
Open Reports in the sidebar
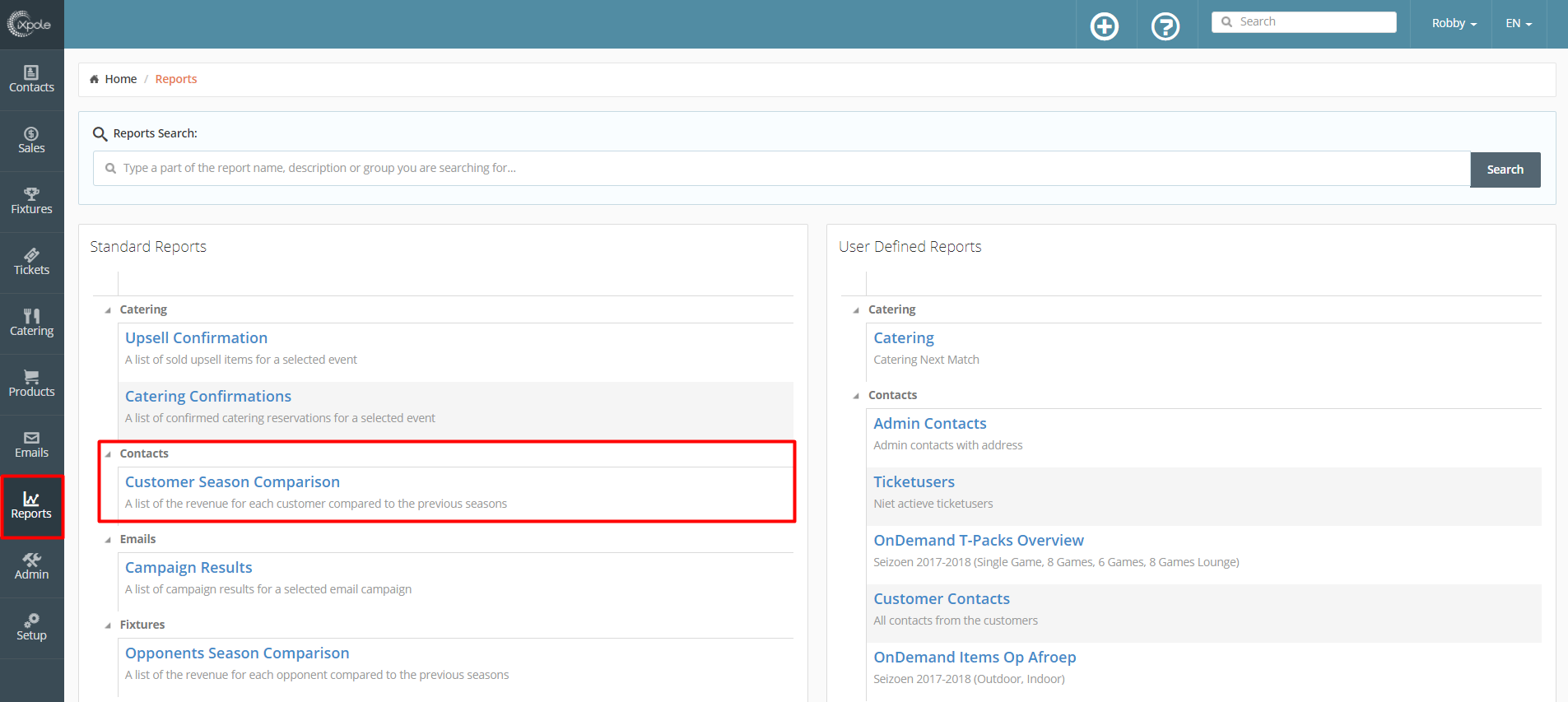tap(31, 506)
